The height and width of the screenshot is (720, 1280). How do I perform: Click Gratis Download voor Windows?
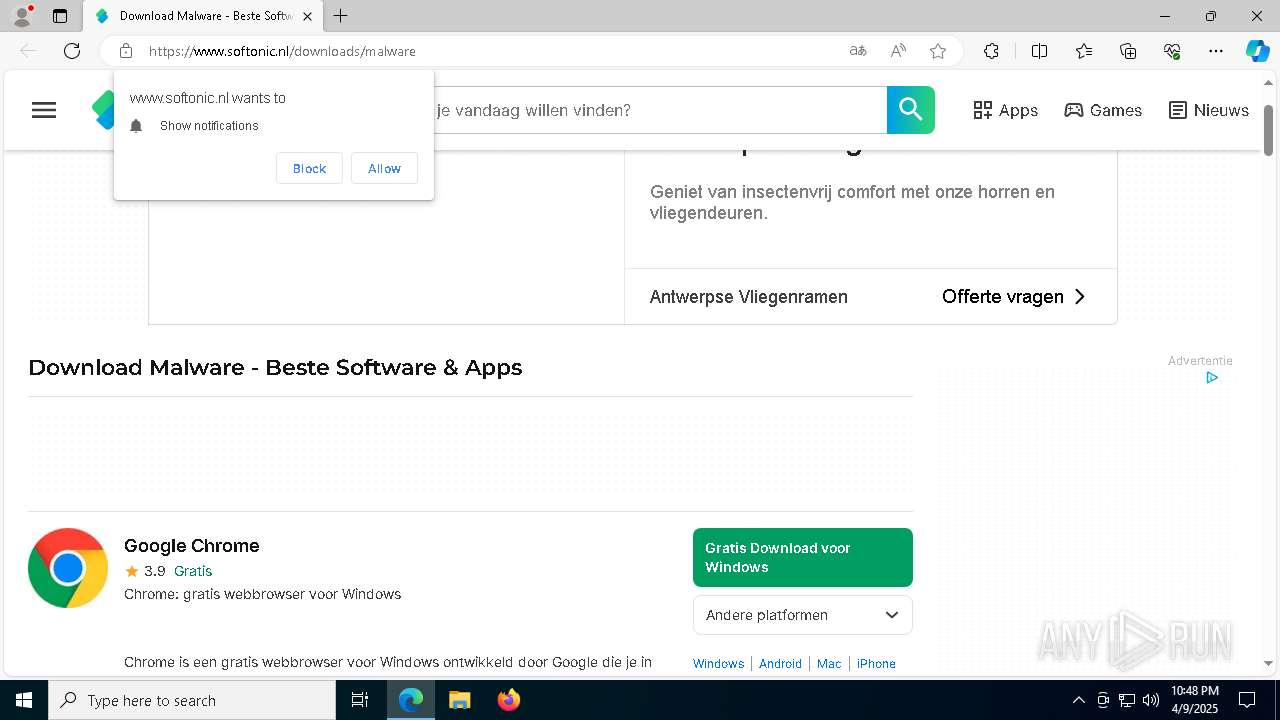[803, 557]
